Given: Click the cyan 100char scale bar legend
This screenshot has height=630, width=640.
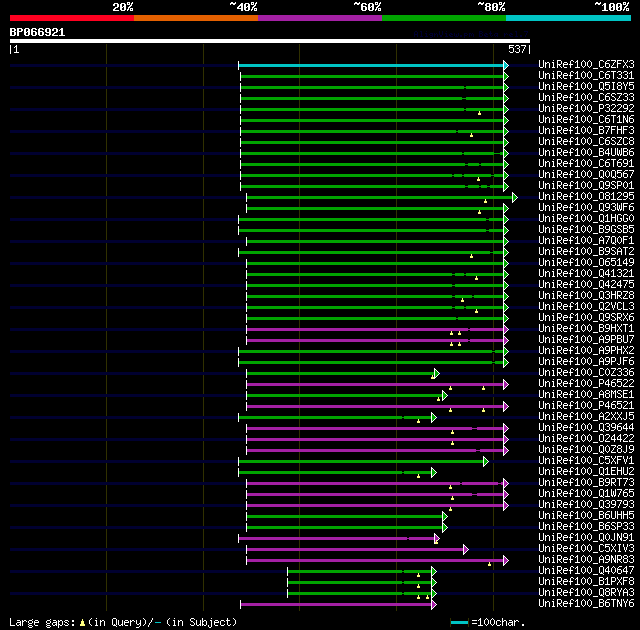Looking at the screenshot, I should tap(459, 622).
